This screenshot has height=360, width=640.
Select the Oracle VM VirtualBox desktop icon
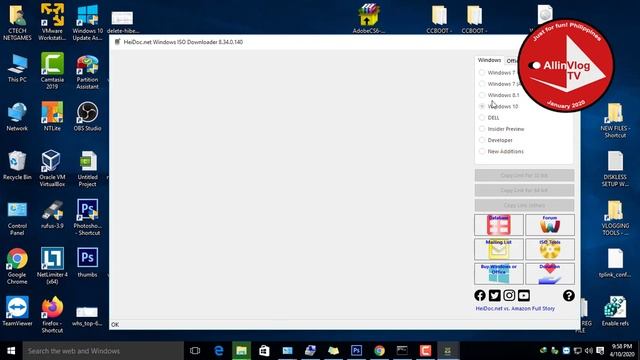tap(52, 169)
